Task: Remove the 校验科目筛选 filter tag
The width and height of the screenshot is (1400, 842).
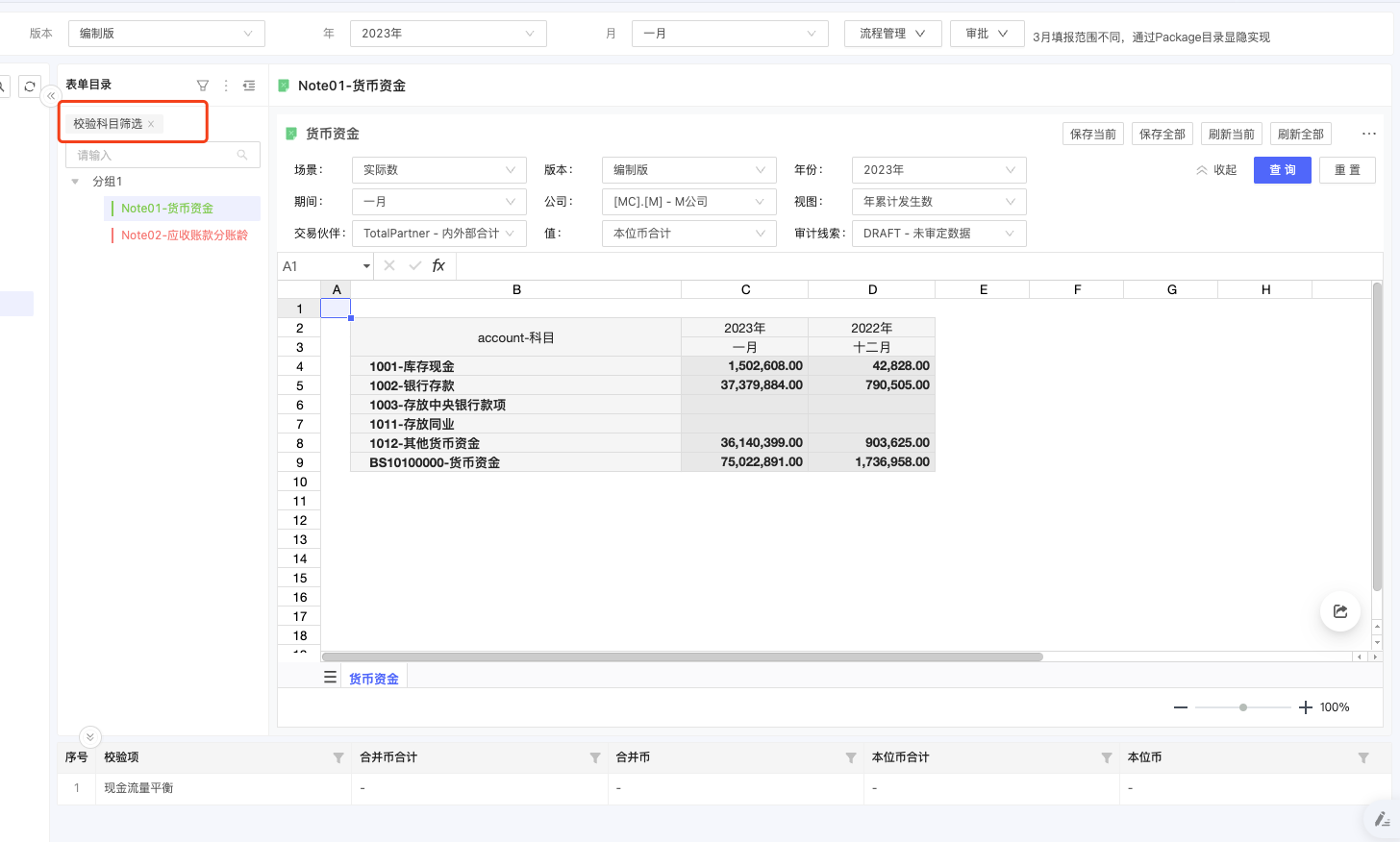Action: (x=151, y=124)
